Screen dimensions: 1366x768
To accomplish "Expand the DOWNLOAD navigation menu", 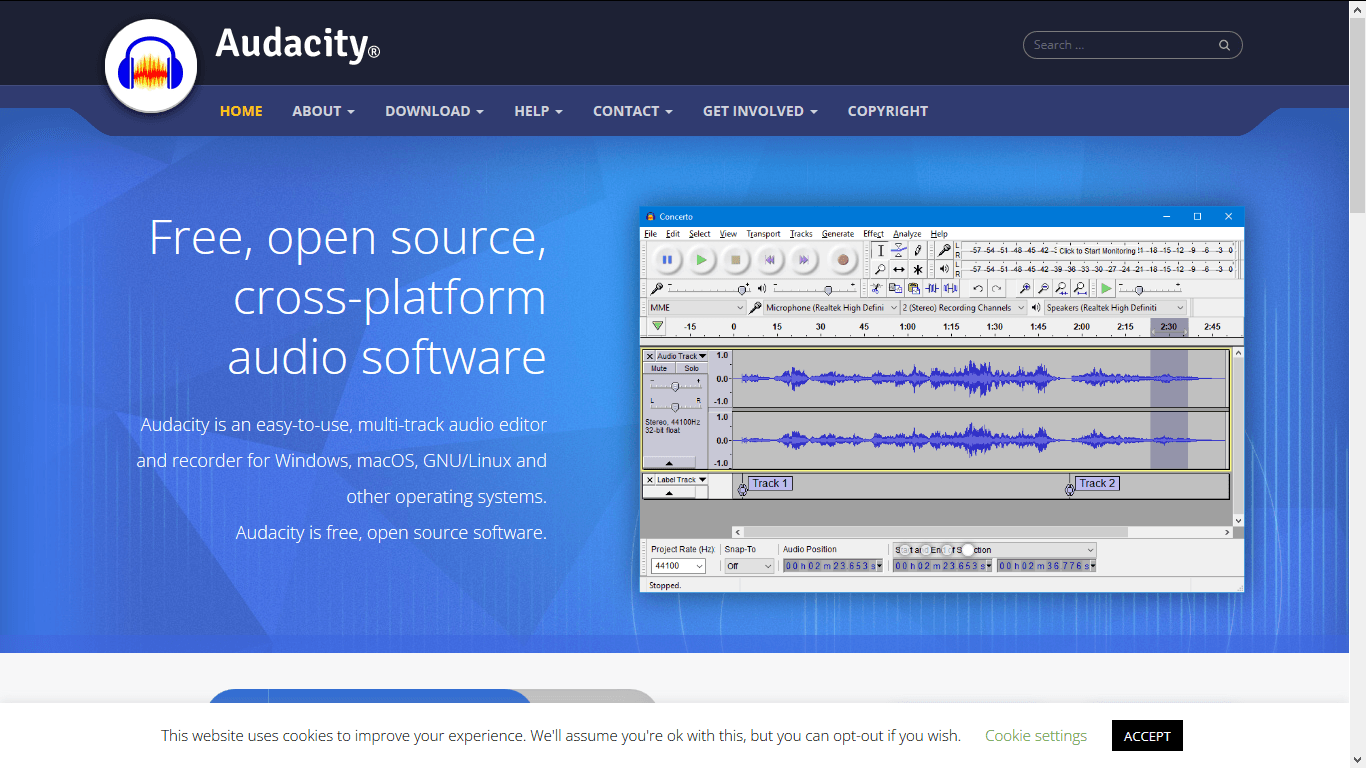I will [434, 111].
